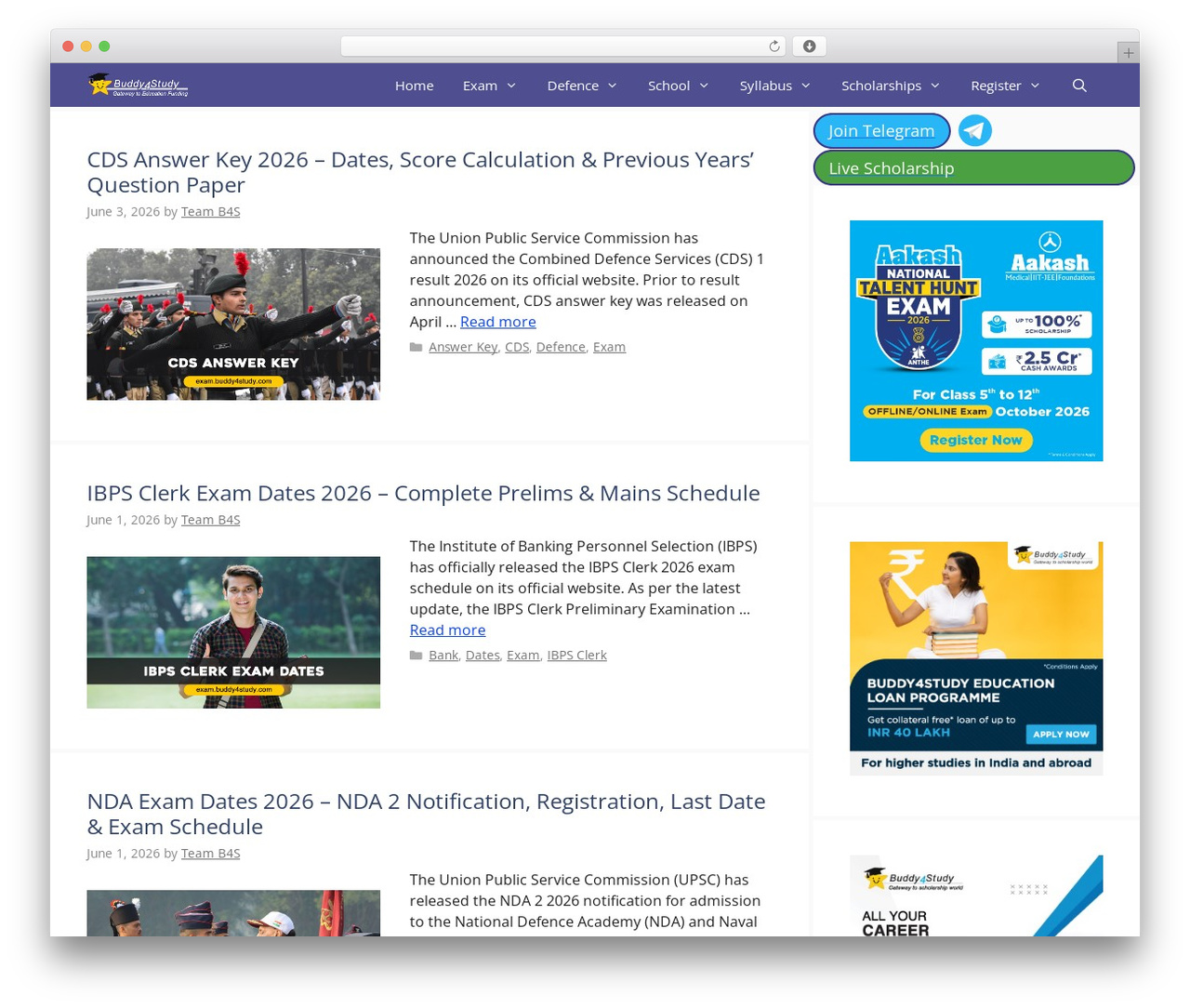Open the CDS Answer Key 2026 article title
The height and width of the screenshot is (1008, 1190).
coord(420,172)
